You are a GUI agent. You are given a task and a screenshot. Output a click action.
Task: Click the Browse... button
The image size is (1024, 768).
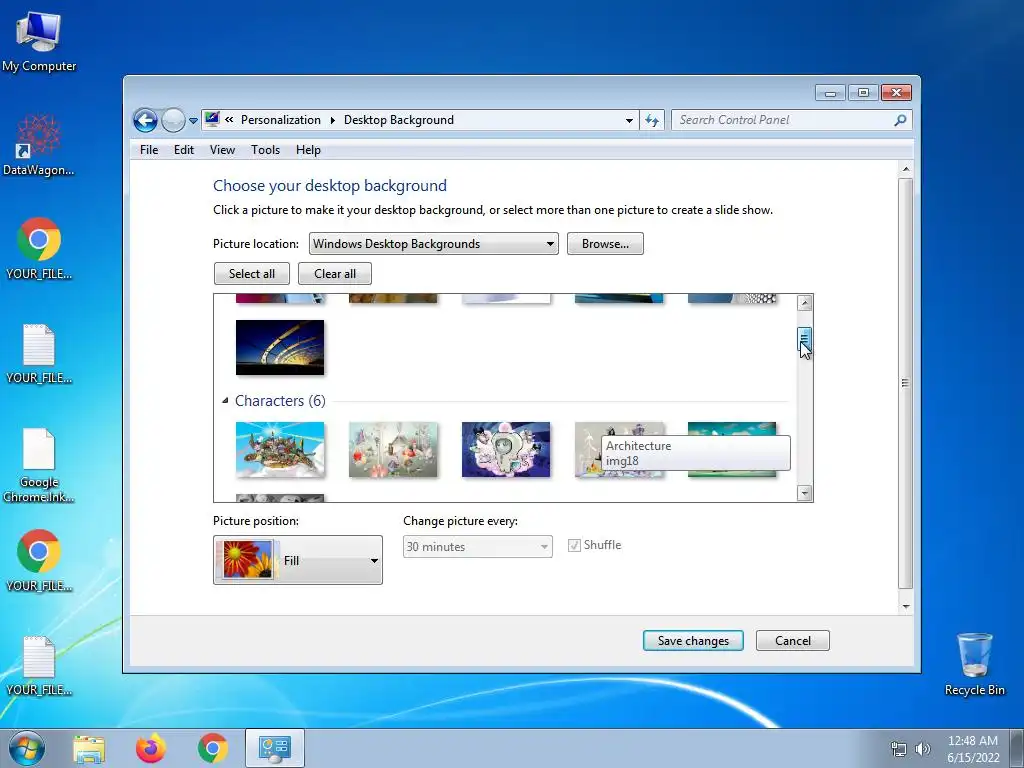pos(605,244)
